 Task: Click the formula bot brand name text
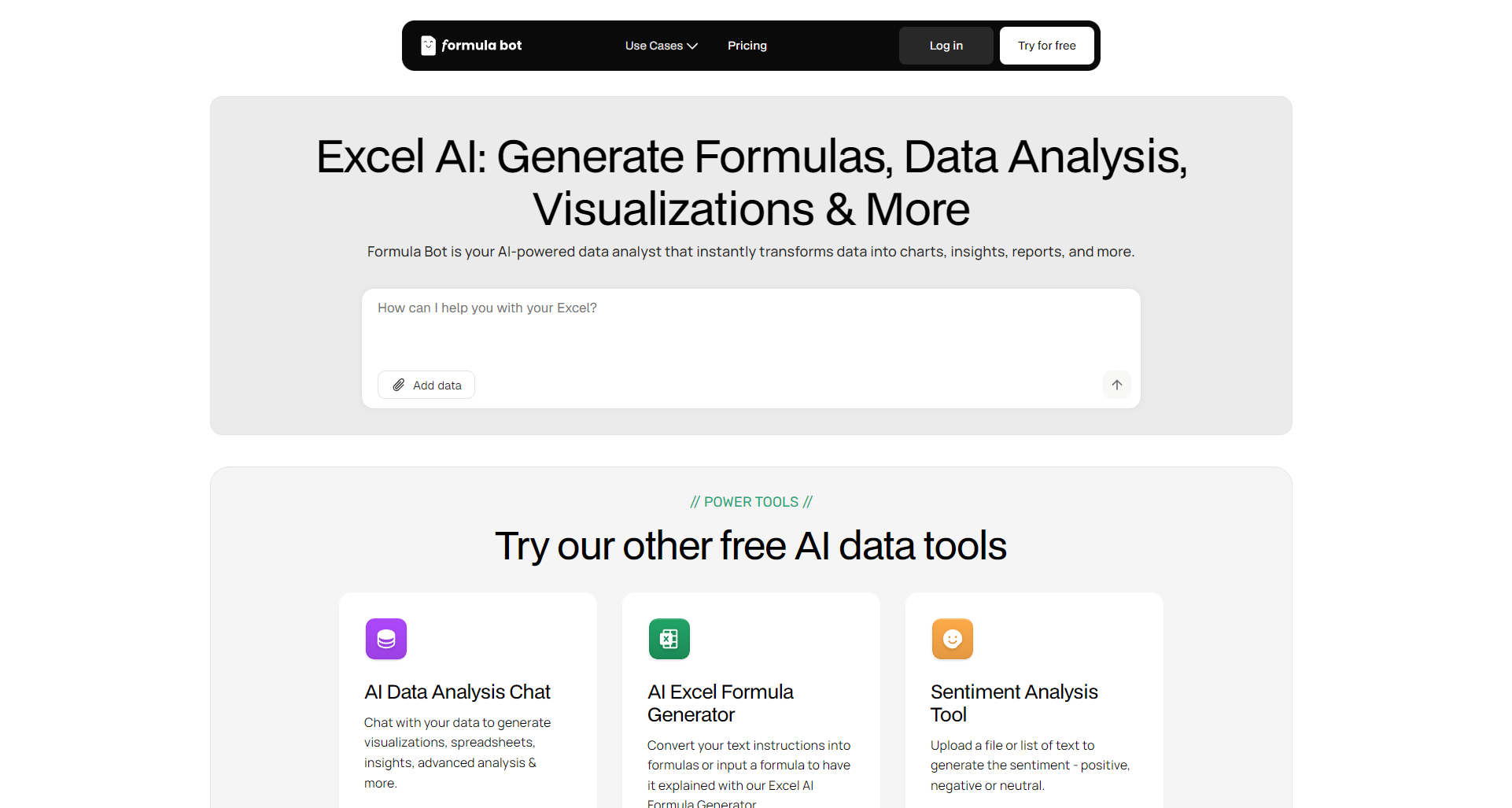(481, 46)
